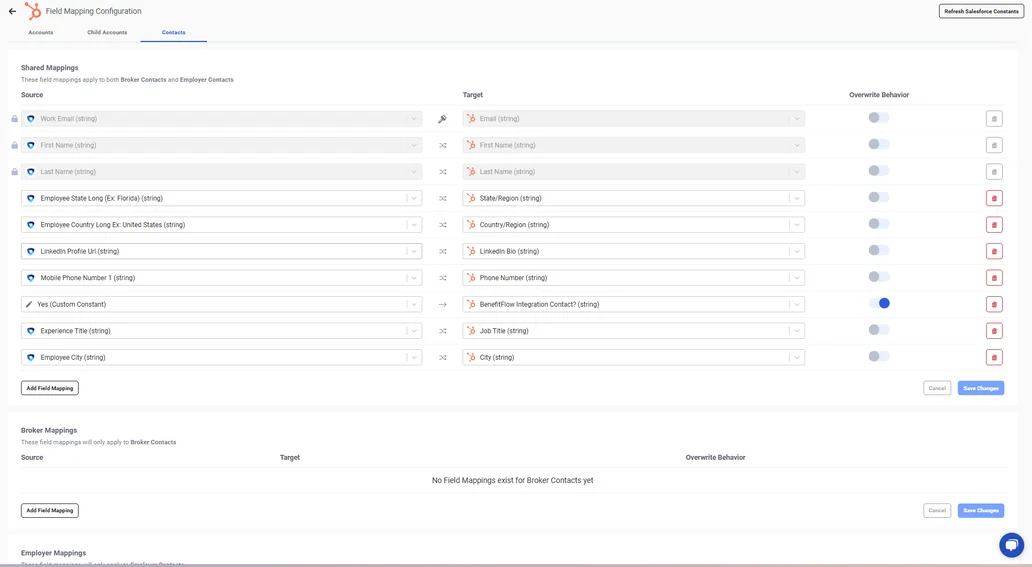Toggle overwrite for Email mapping
Screen dimensions: 1032x567
point(879,117)
